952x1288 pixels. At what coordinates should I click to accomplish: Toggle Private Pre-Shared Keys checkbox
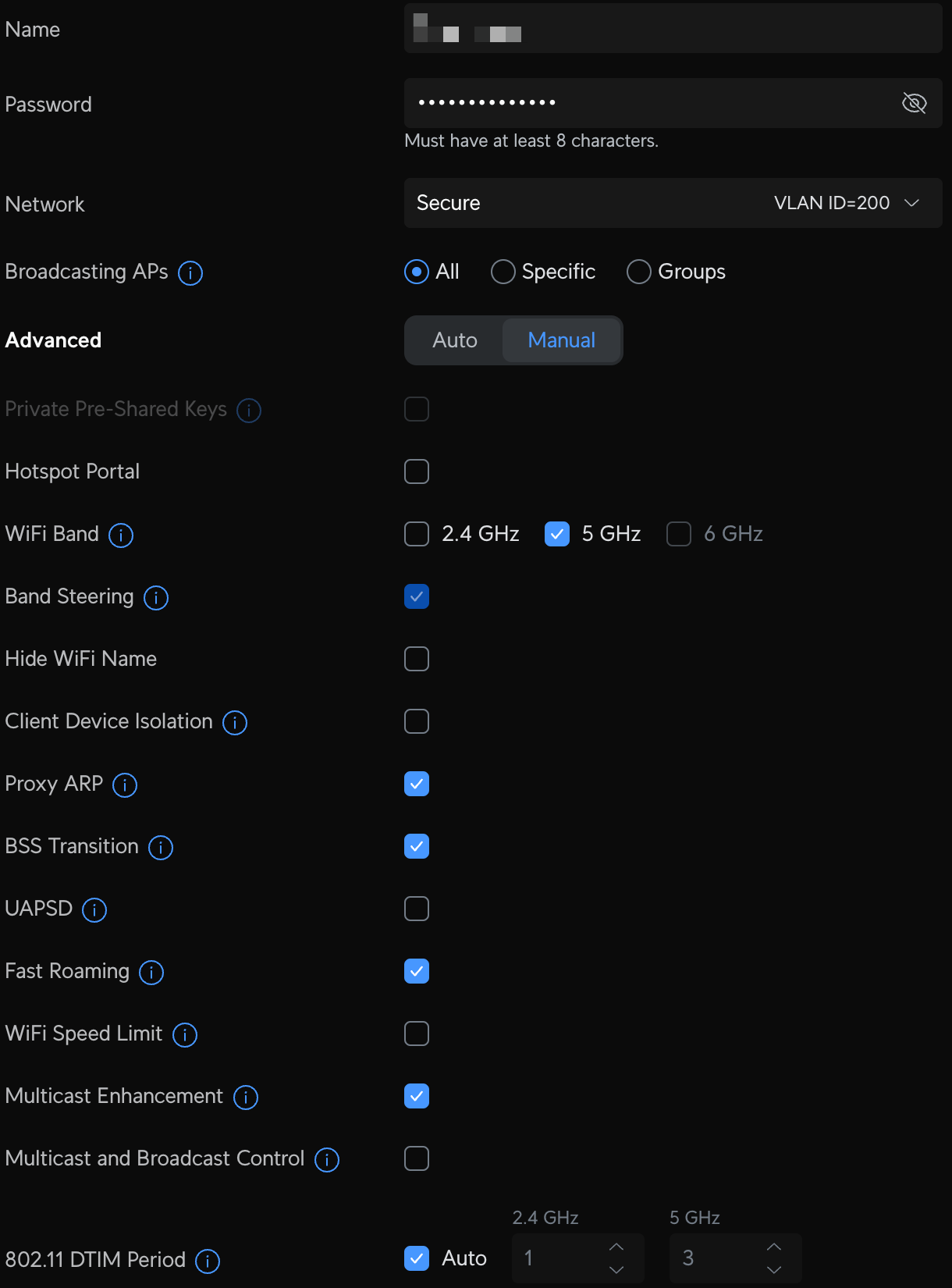[x=417, y=409]
